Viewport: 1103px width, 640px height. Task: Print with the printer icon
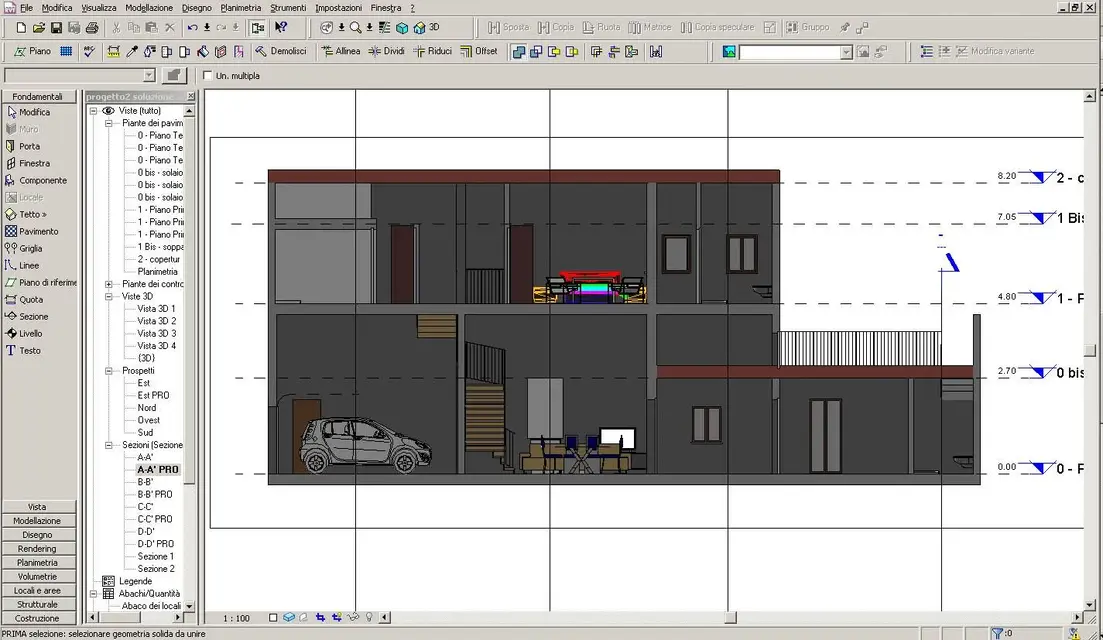coord(91,27)
